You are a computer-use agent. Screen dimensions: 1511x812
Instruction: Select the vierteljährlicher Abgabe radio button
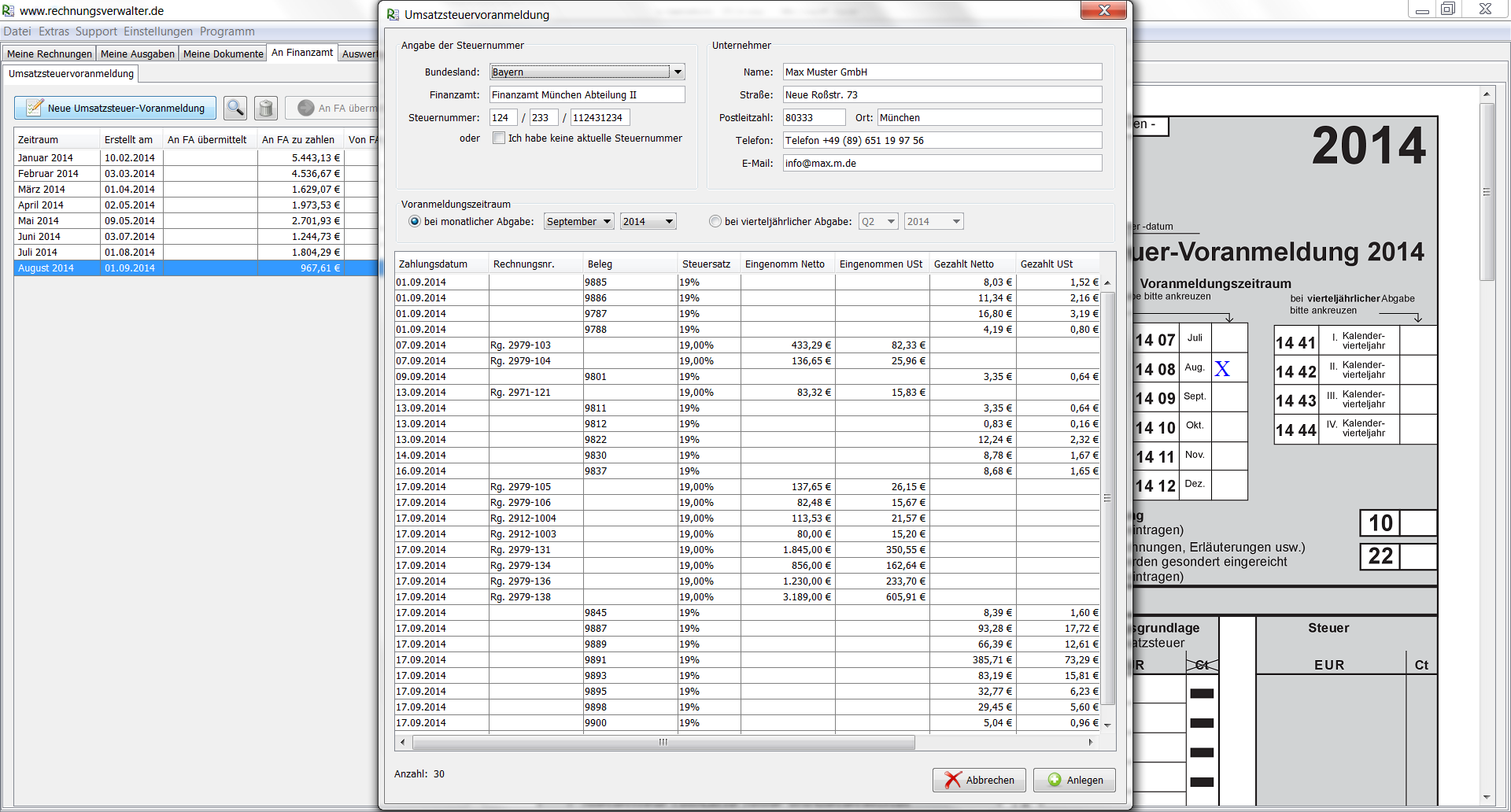pos(715,222)
